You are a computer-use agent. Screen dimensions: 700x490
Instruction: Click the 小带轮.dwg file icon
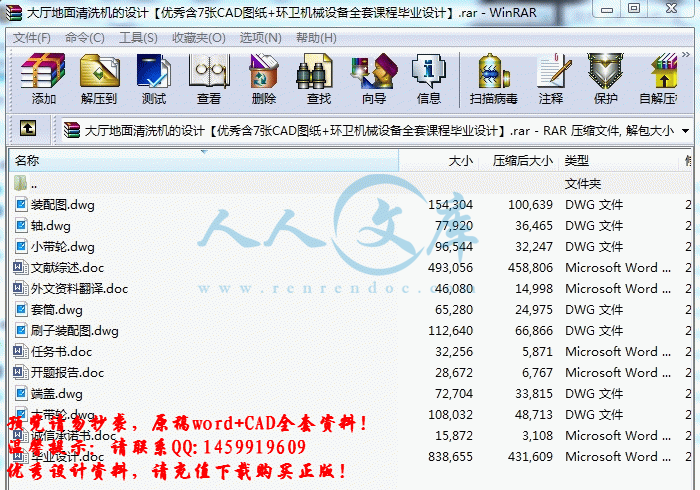click(x=21, y=246)
